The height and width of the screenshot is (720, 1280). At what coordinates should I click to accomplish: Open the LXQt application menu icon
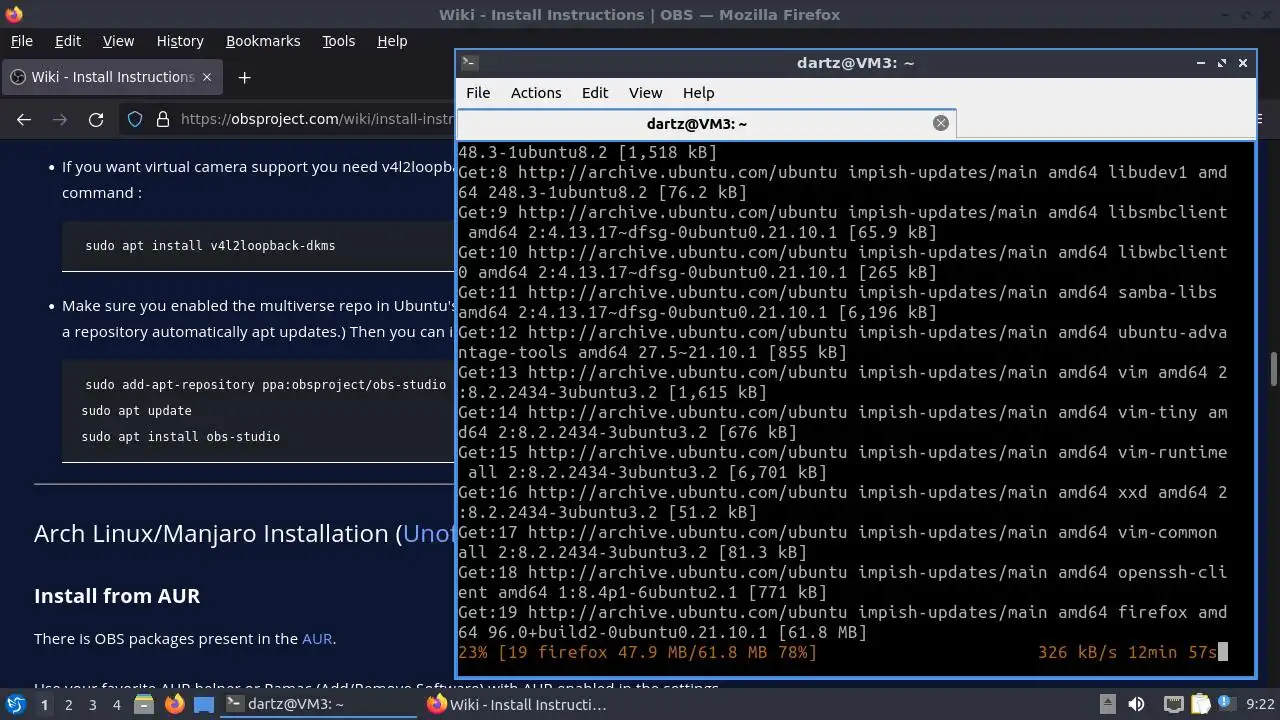[15, 704]
